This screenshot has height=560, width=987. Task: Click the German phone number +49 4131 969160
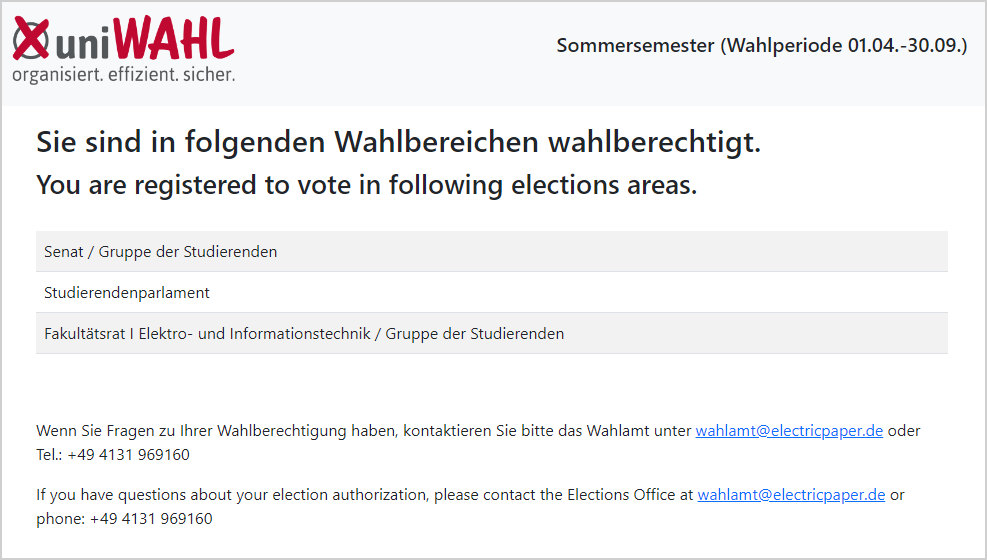128,455
